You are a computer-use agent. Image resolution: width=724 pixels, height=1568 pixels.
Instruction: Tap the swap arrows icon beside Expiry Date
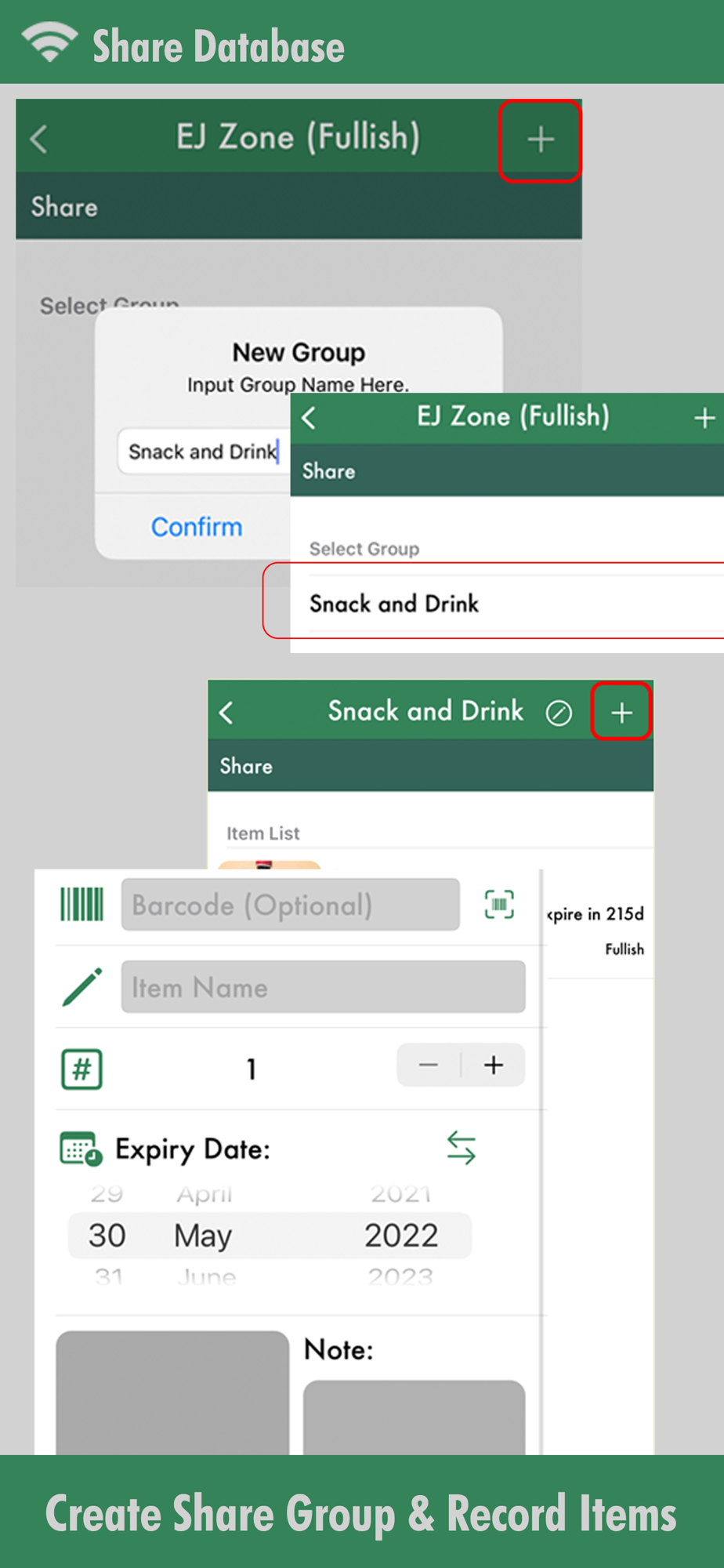(462, 1148)
